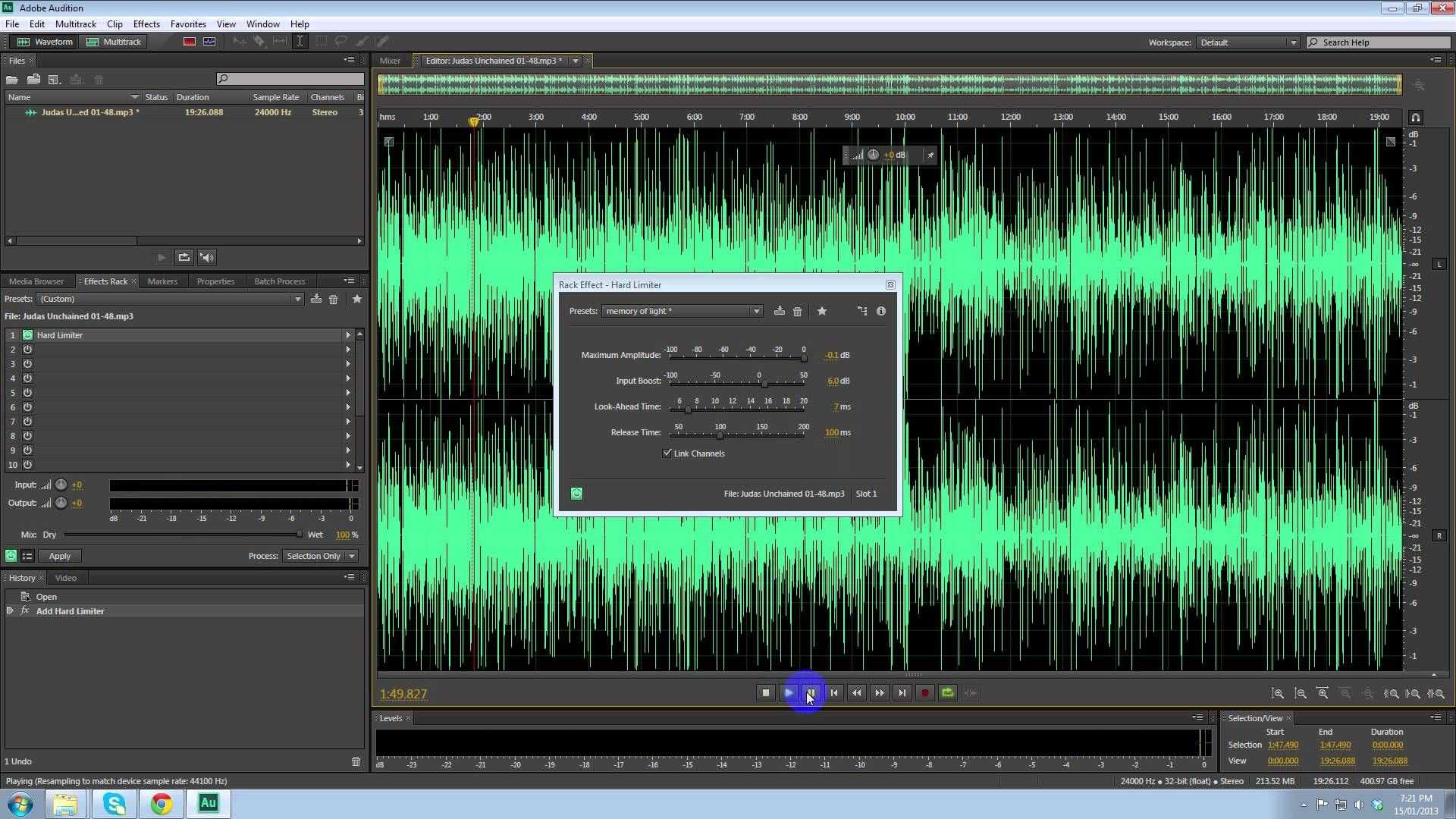Image resolution: width=1456 pixels, height=819 pixels.
Task: Start recording with the red Record button
Action: [924, 692]
